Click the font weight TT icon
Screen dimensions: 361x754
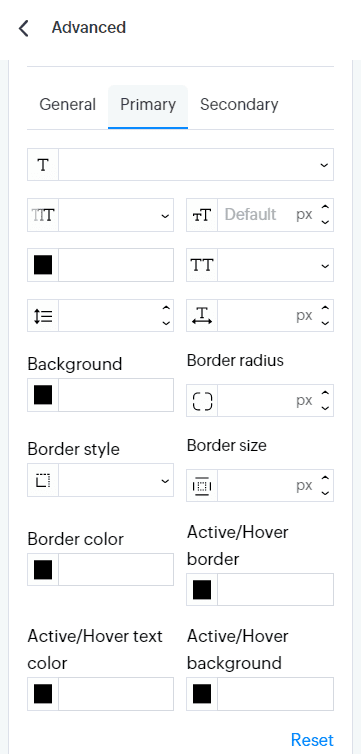(43, 215)
